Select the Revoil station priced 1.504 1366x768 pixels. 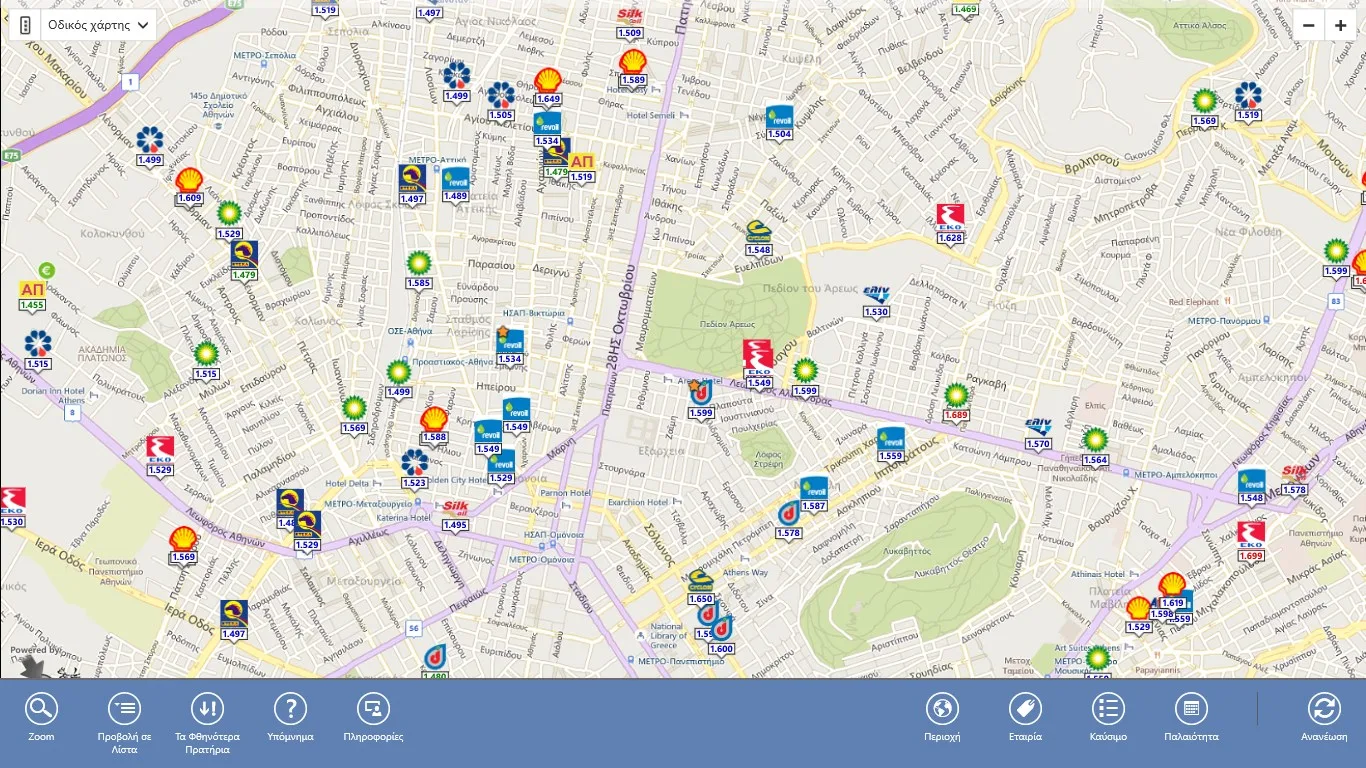point(779,123)
